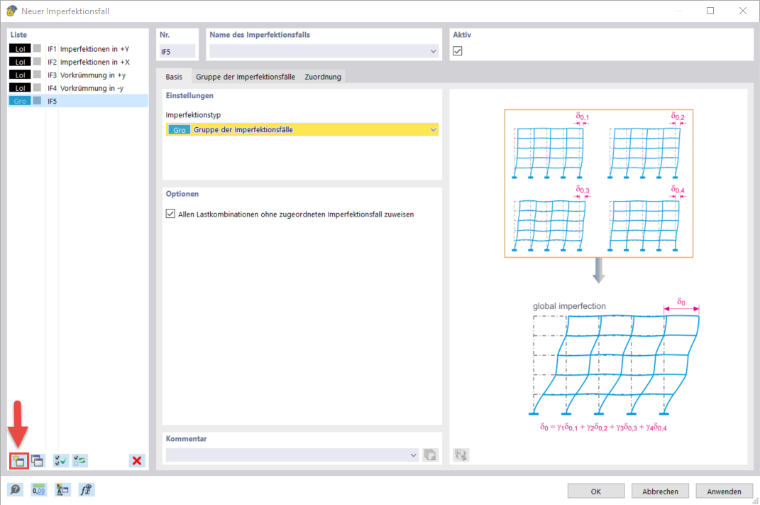Click the Abbrechen button
760x505 pixels.
point(660,491)
